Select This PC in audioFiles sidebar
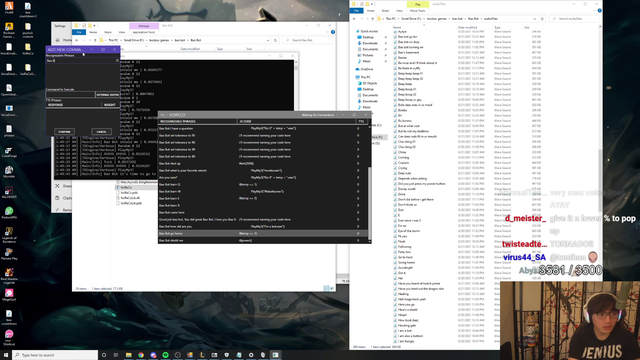This screenshot has height=360, width=640. (364, 77)
